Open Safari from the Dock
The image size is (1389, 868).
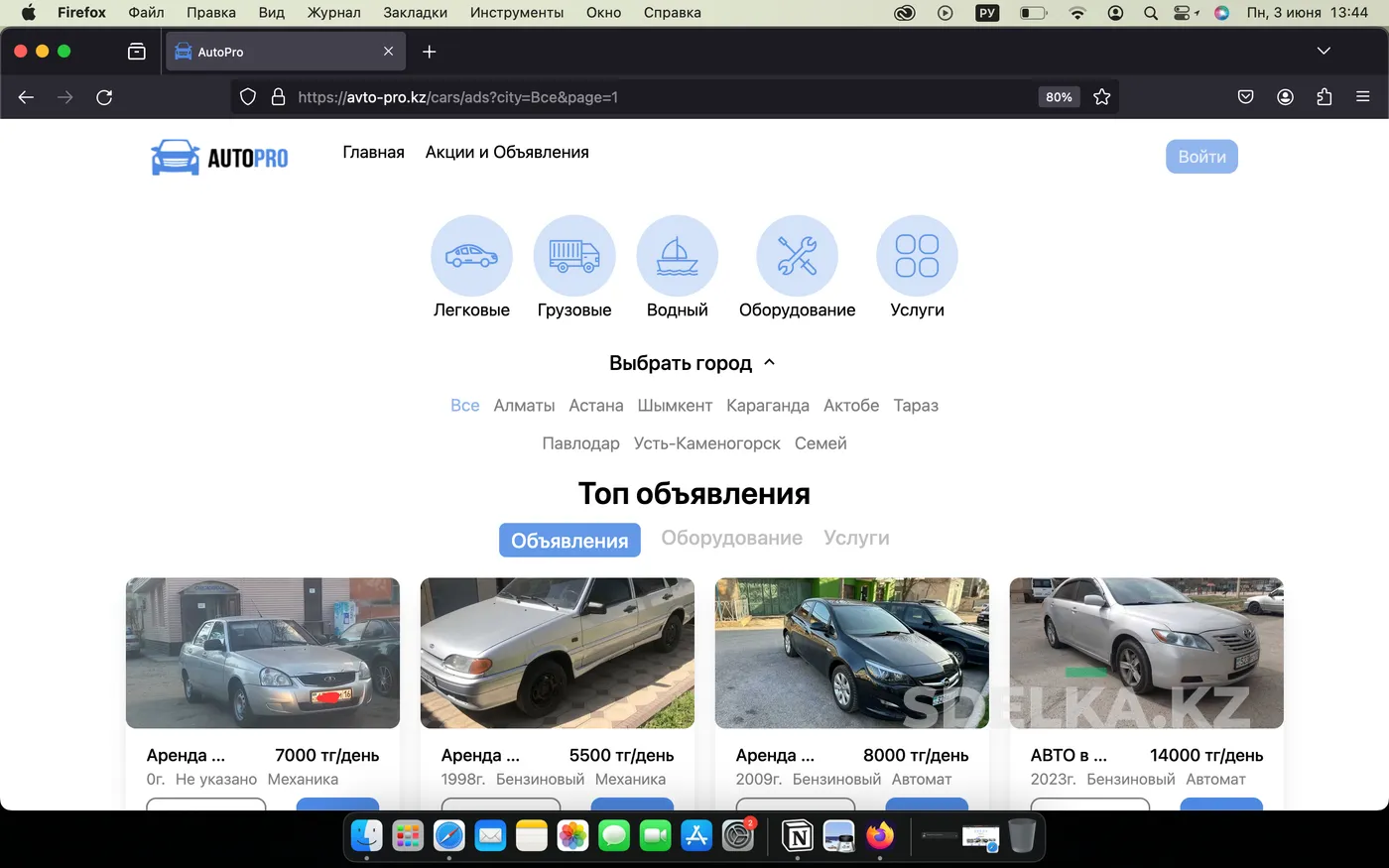[x=449, y=836]
